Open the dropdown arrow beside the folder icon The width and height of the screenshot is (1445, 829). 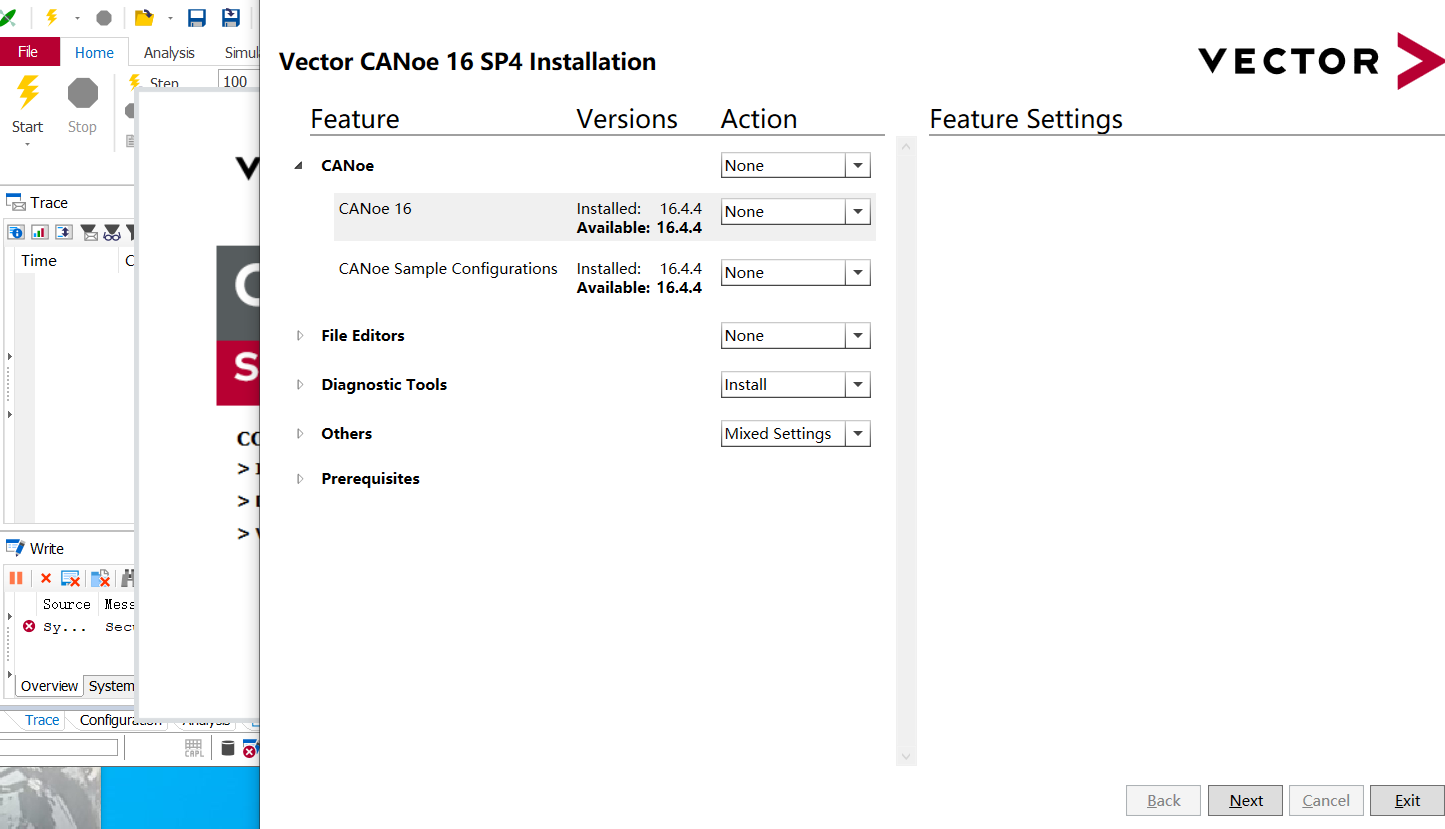170,18
